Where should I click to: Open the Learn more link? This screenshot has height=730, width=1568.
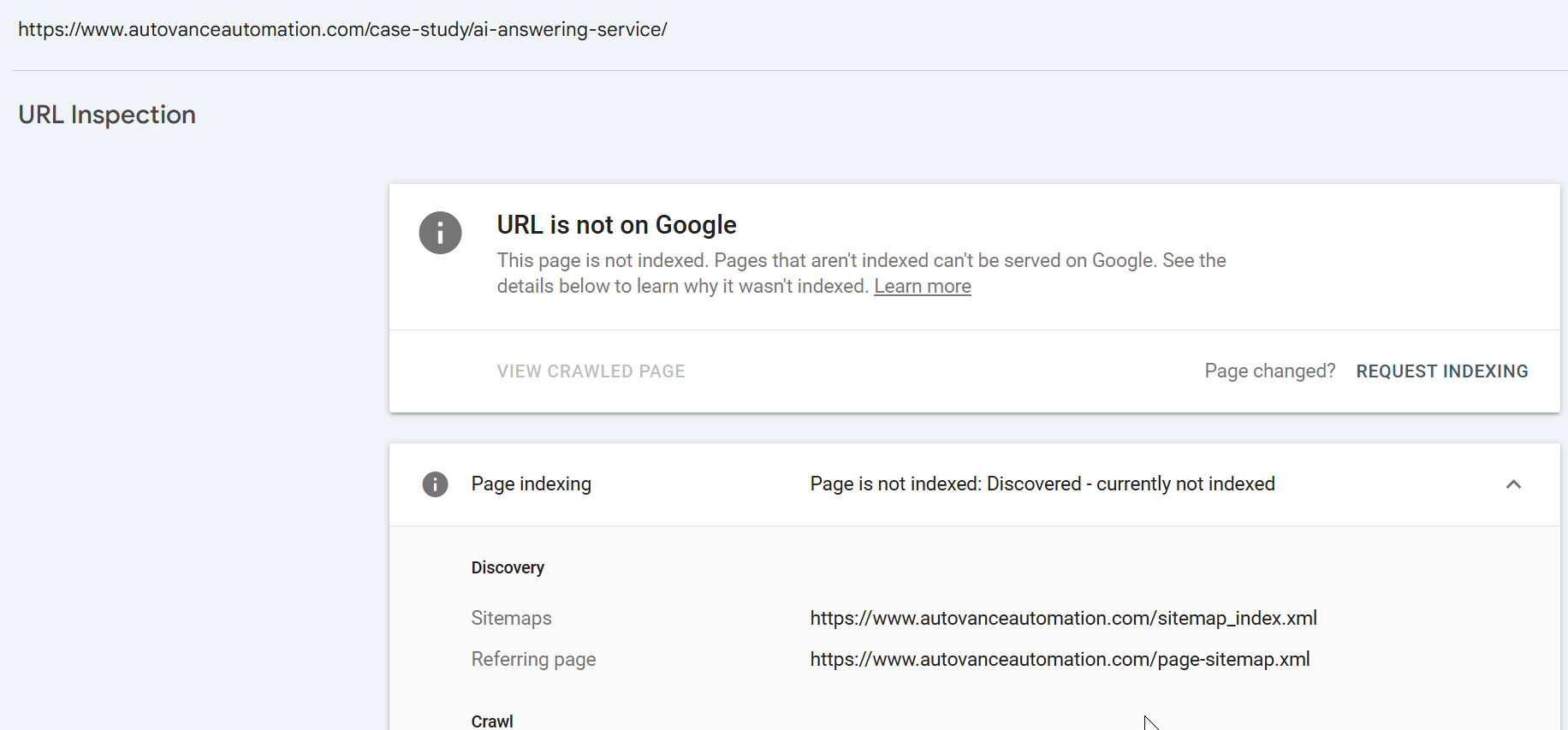coord(922,287)
